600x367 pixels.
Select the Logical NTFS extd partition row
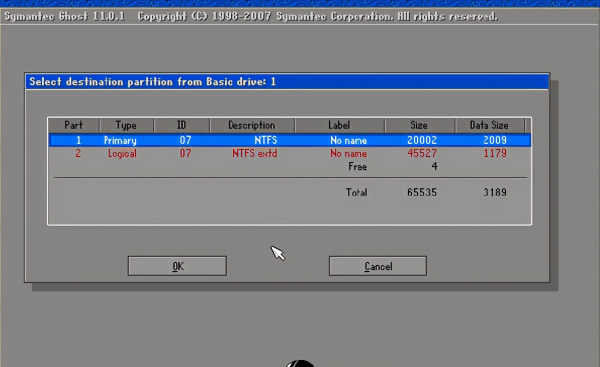pos(290,153)
